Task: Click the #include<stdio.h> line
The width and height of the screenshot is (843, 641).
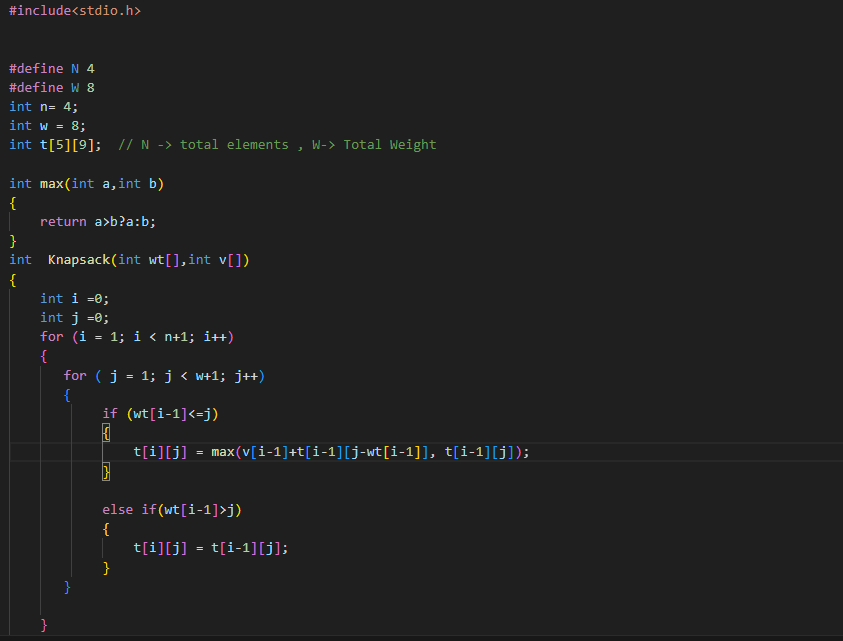Action: click(x=75, y=11)
